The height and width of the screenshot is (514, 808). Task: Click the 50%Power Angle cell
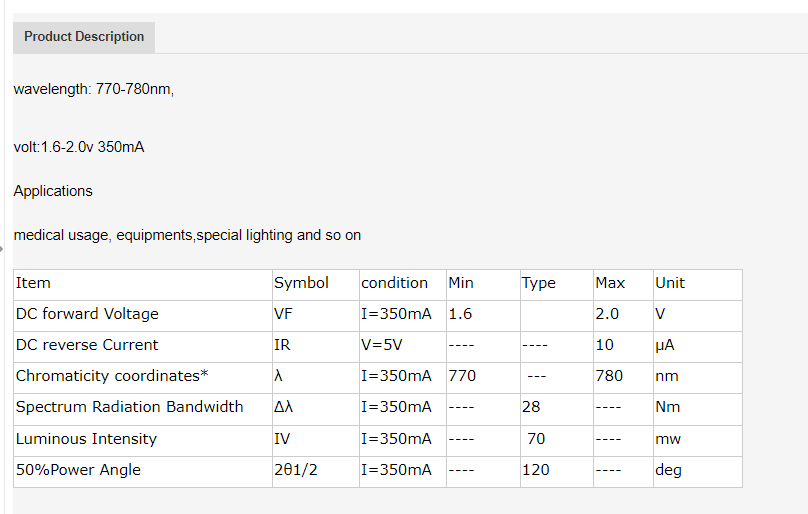coord(143,472)
